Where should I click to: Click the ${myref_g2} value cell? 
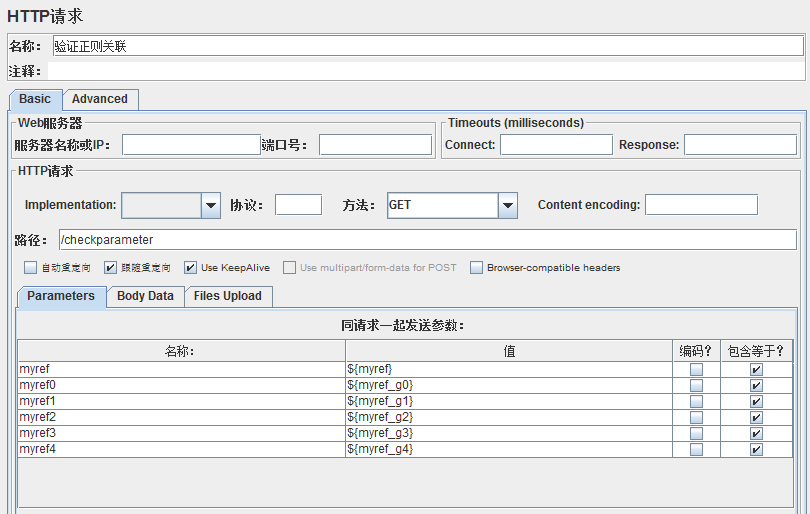[x=509, y=417]
